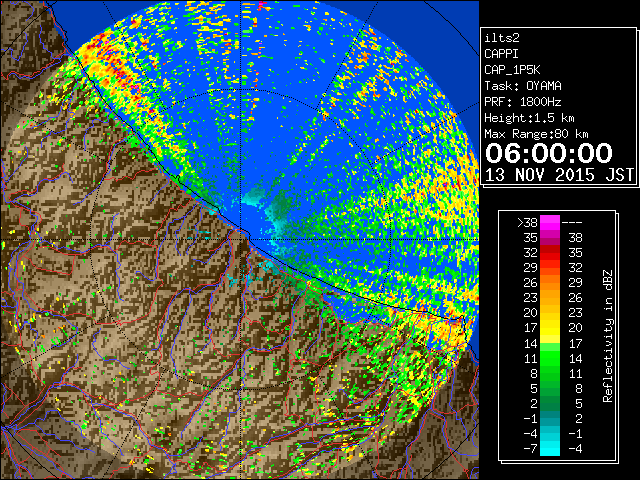This screenshot has width=640, height=480.
Task: Click the 'Max Range:80 km' text
Action: pyautogui.click(x=536, y=134)
